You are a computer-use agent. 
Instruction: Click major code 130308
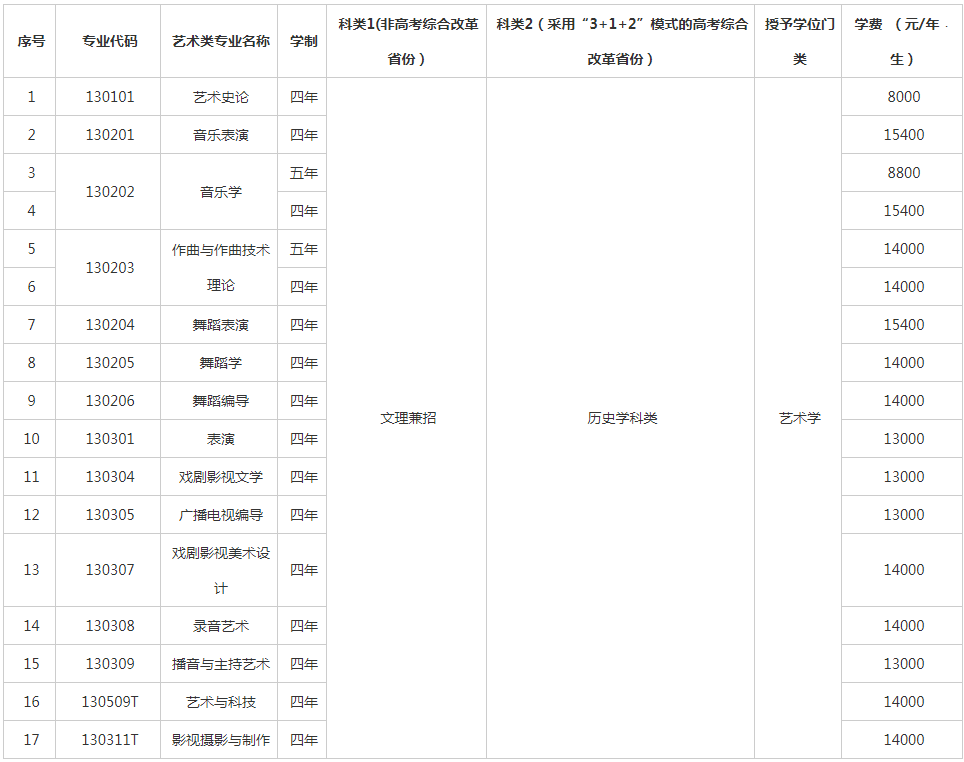click(x=109, y=626)
